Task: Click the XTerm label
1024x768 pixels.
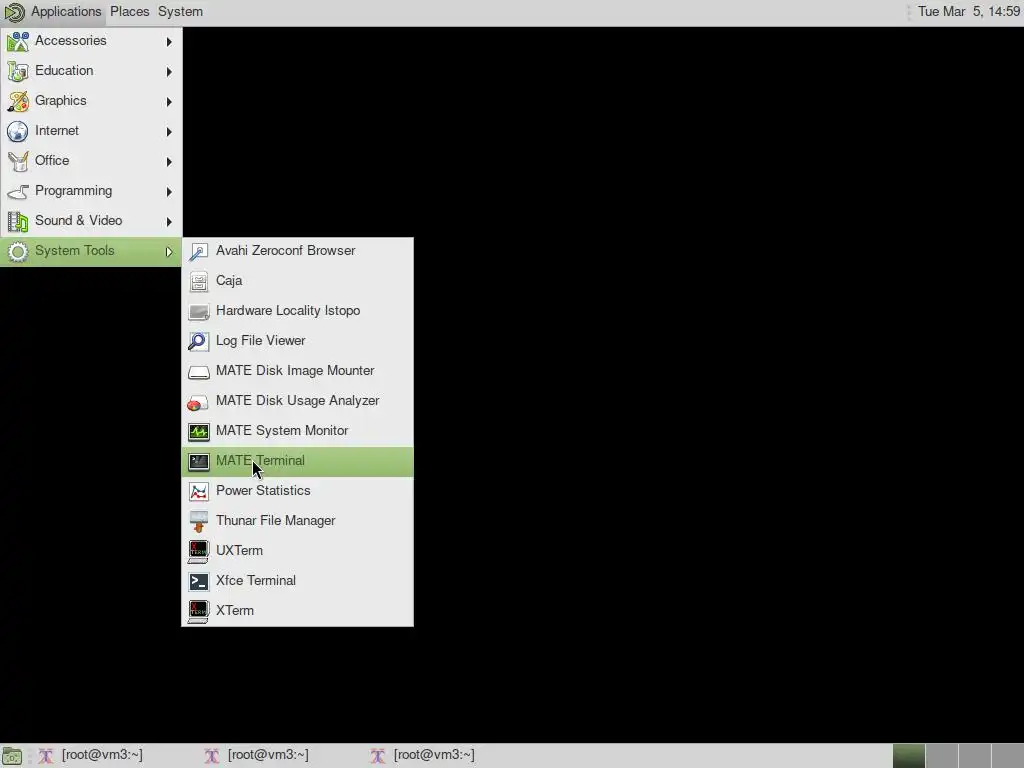Action: point(234,611)
